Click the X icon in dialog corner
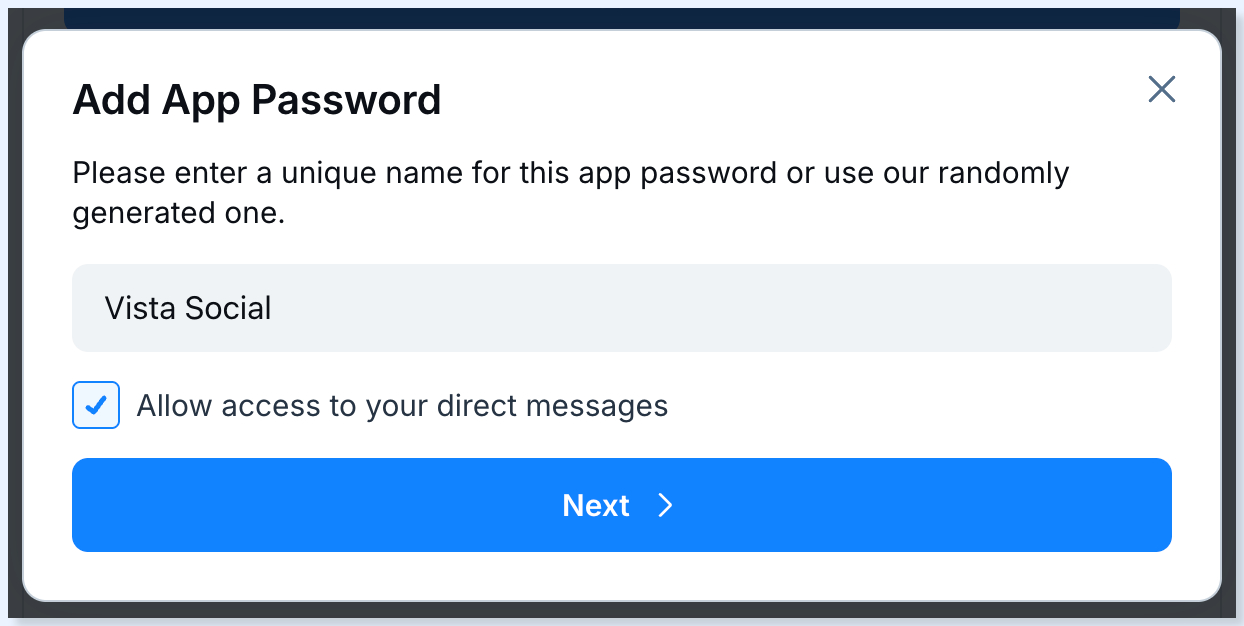1244x626 pixels. click(x=1161, y=89)
